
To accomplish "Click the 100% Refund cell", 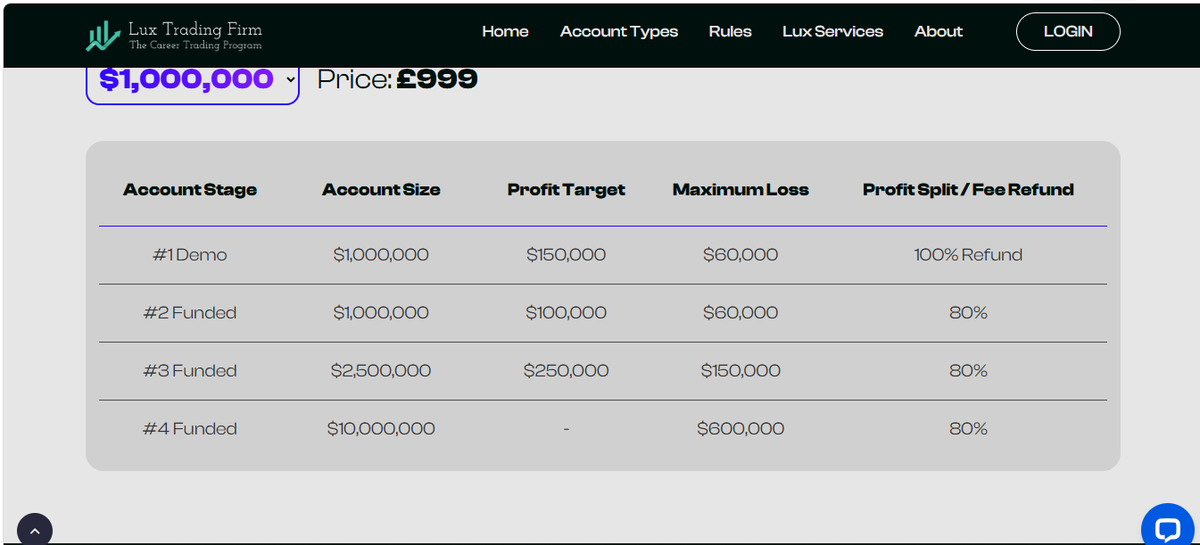I will click(968, 255).
